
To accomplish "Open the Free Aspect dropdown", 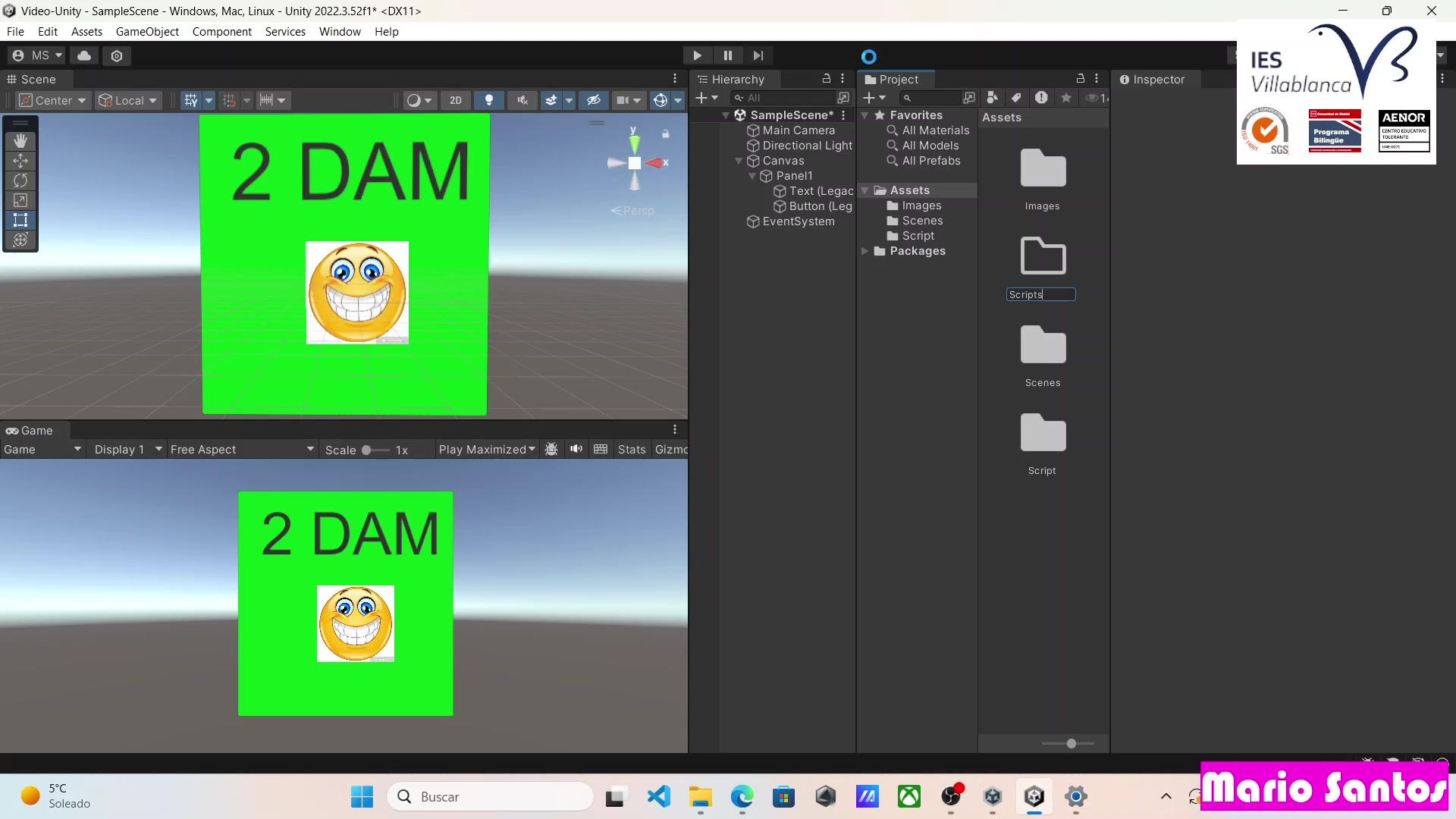I will (242, 449).
